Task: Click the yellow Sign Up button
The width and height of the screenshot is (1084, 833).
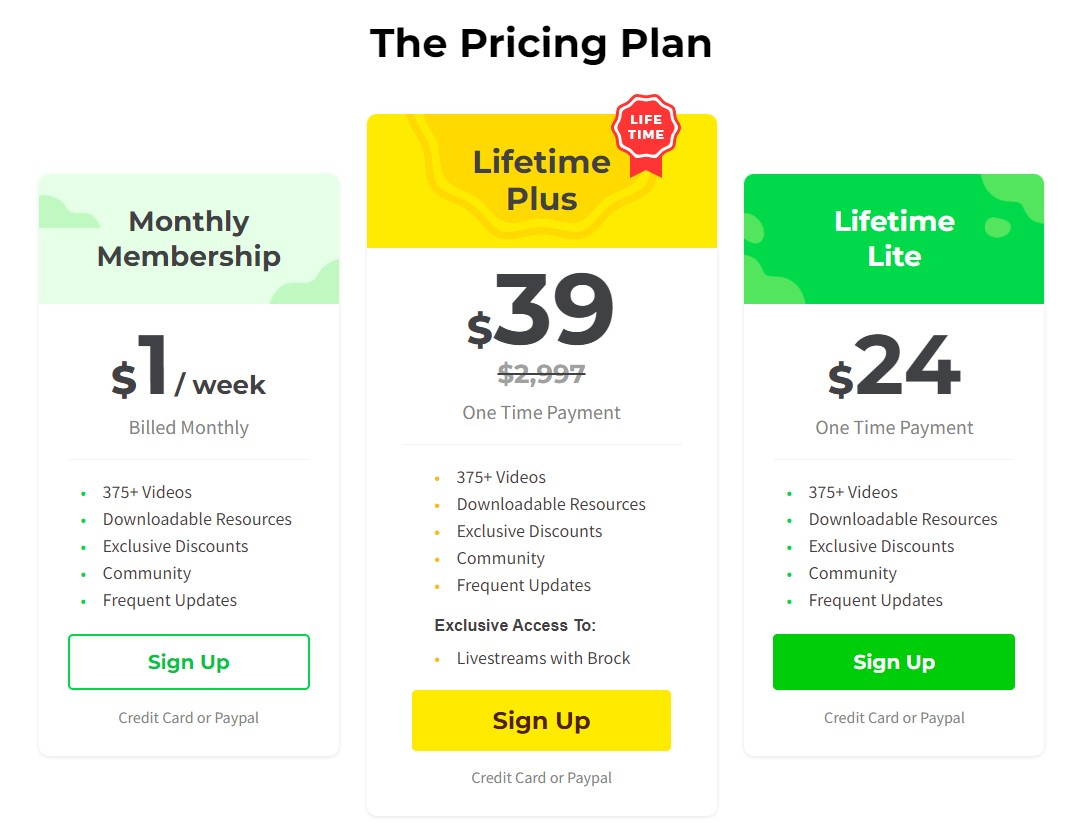Action: [541, 720]
